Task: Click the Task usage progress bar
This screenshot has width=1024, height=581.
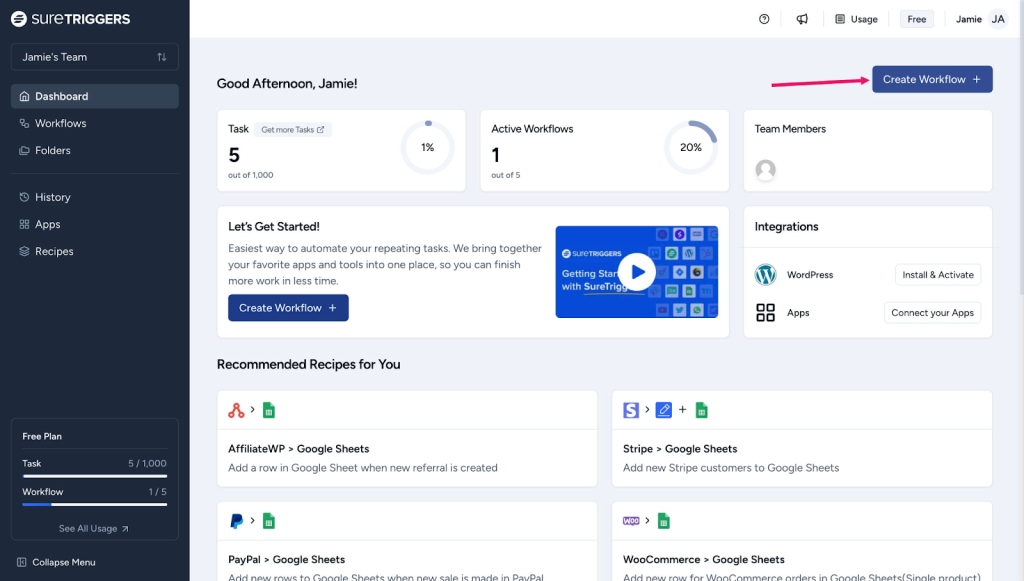Action: (x=95, y=476)
